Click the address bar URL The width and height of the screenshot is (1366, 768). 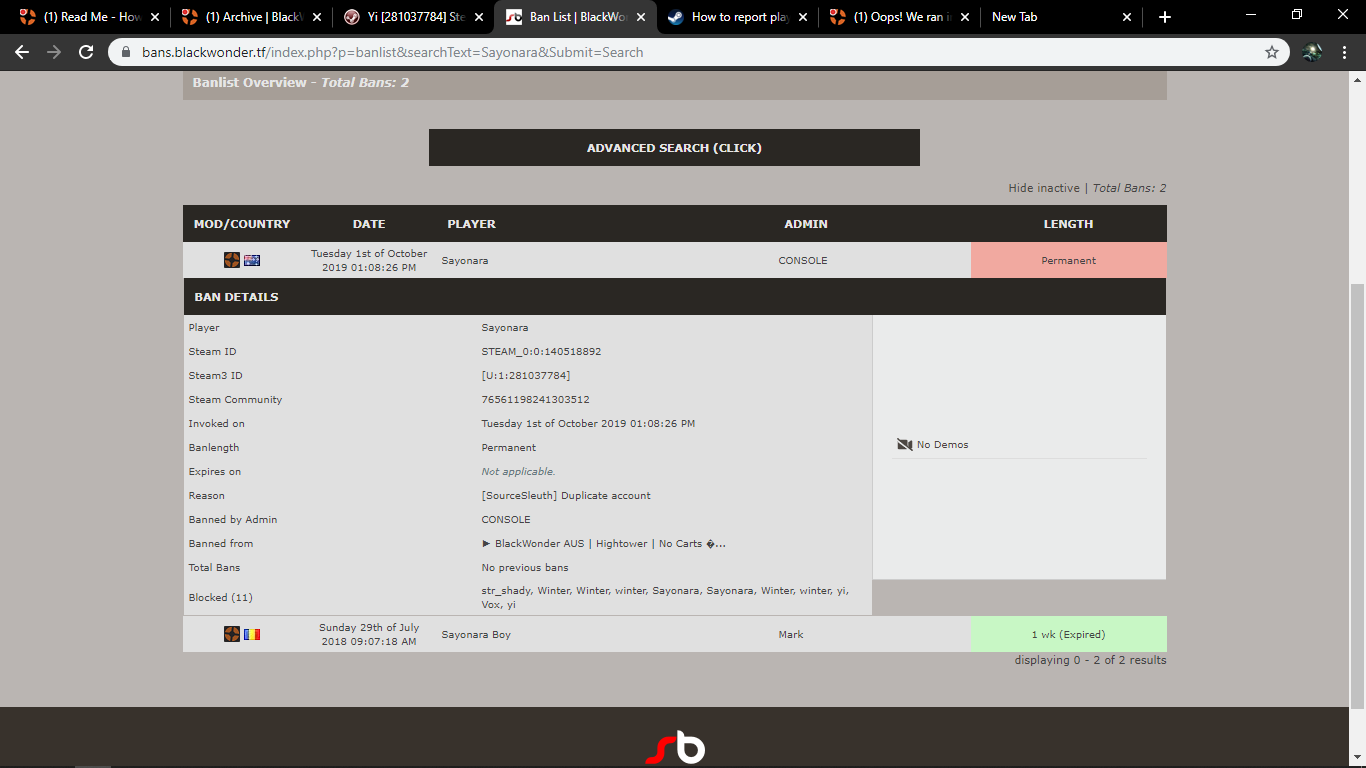click(392, 52)
